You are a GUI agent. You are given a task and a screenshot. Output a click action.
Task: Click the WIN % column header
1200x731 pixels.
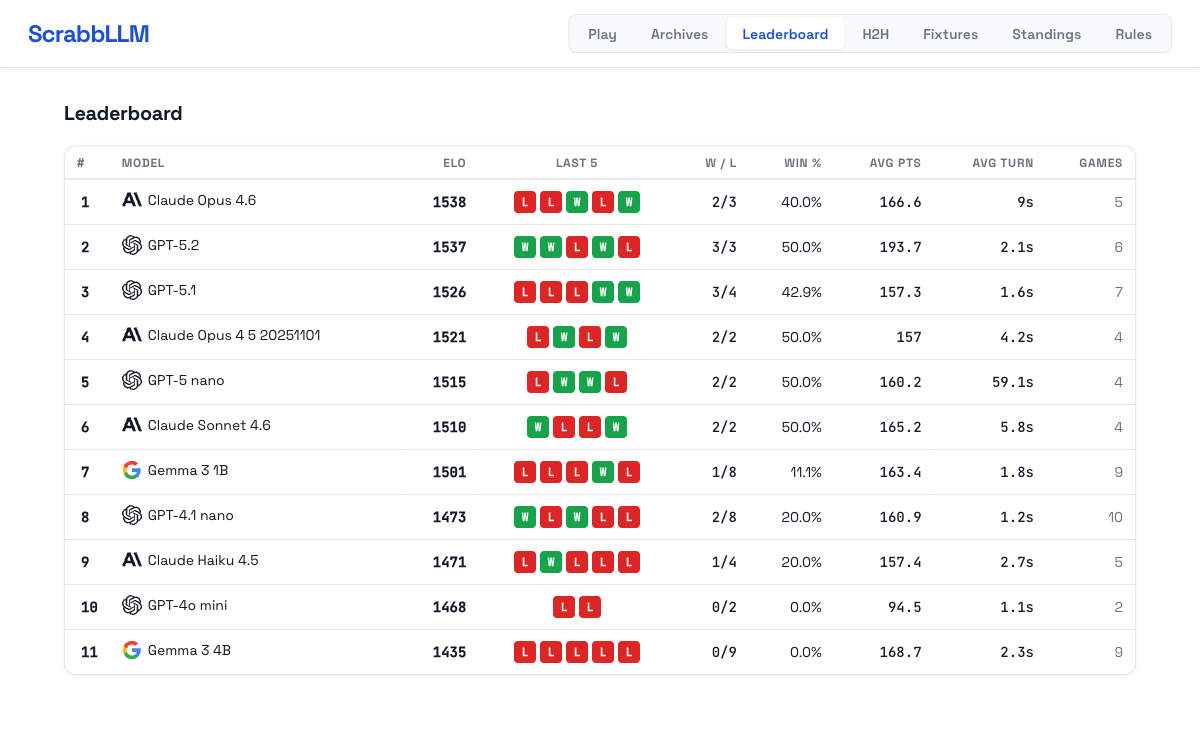(802, 163)
